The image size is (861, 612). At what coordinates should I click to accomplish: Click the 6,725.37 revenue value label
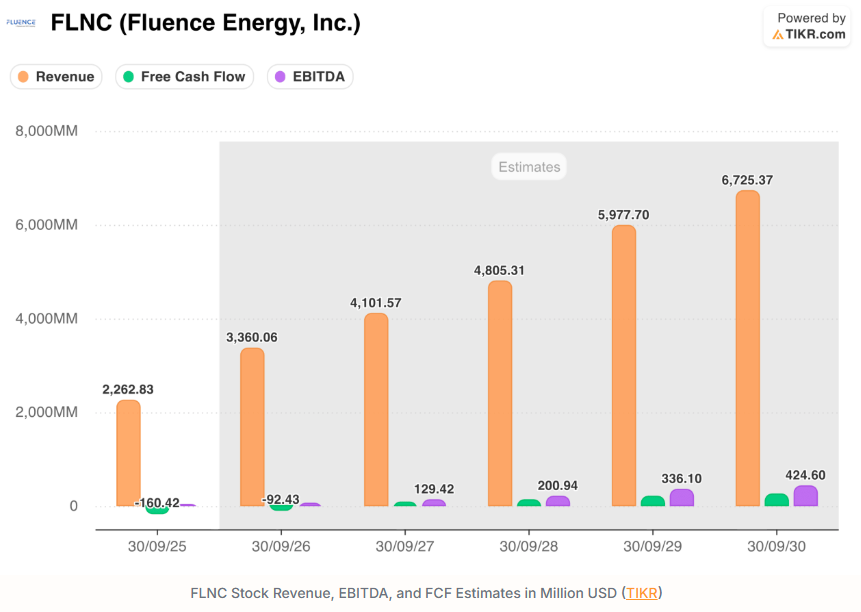coord(747,181)
